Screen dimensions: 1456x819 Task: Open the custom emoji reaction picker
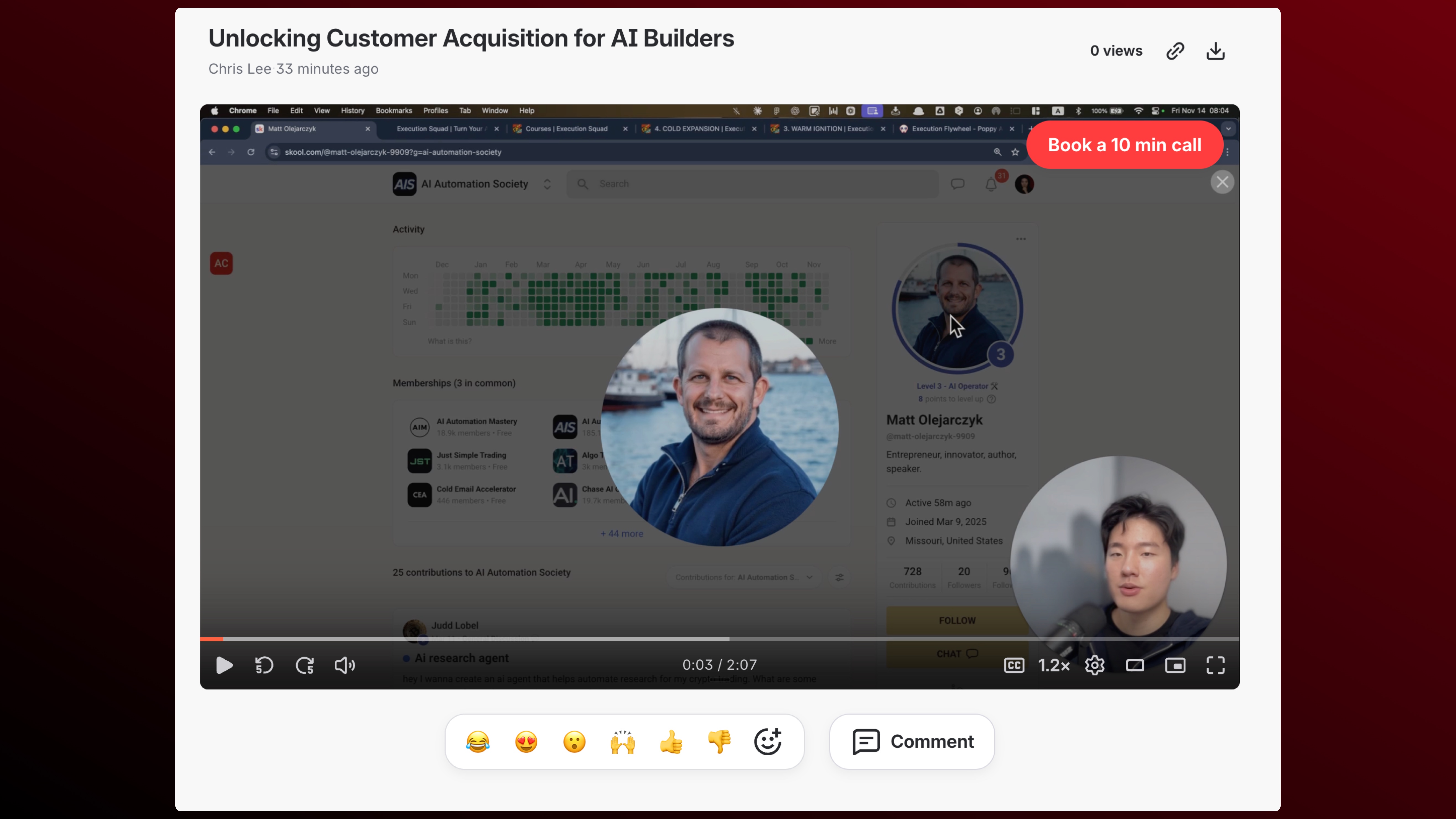(768, 741)
